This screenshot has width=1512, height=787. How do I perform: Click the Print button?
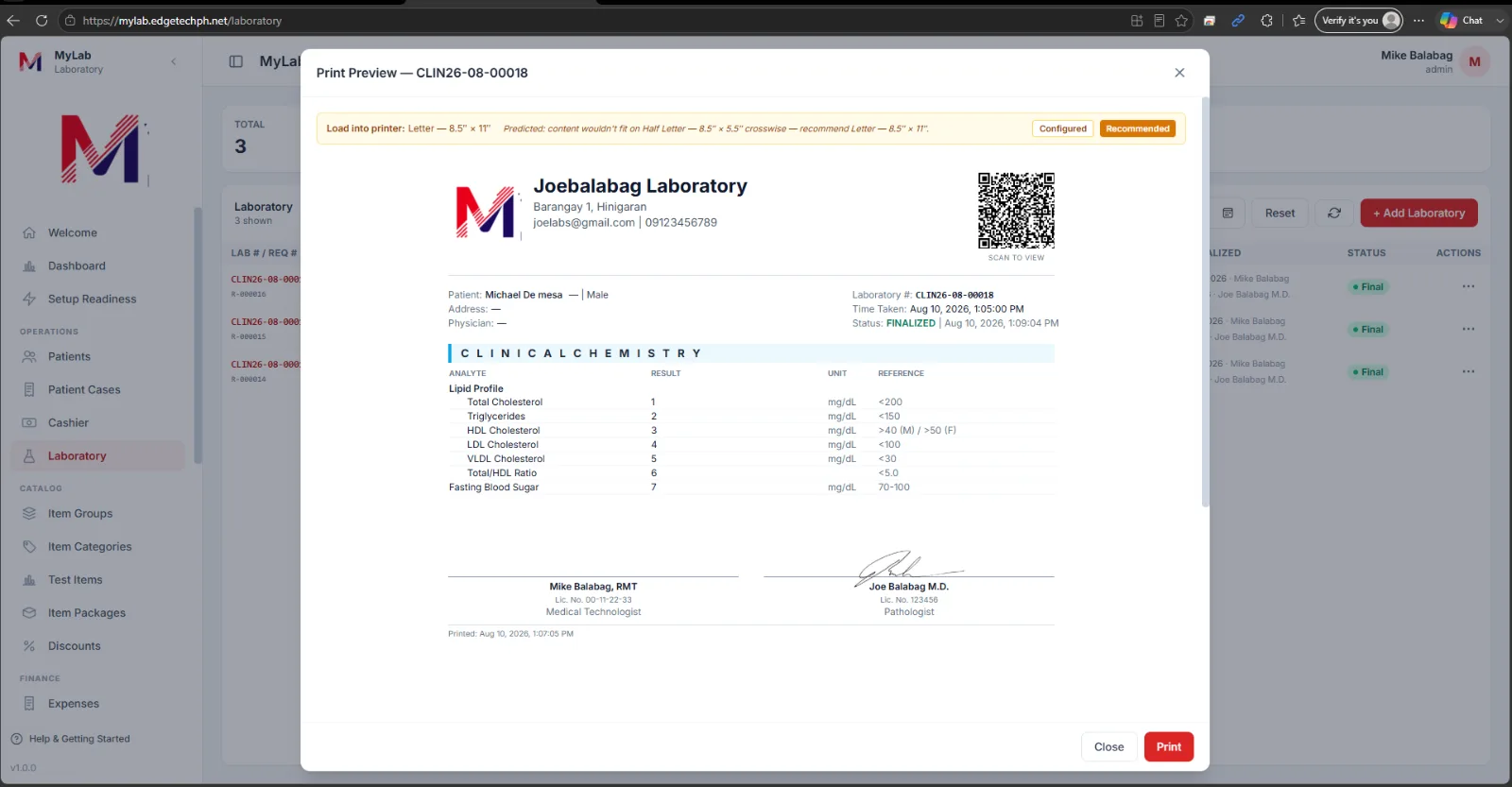[1169, 746]
